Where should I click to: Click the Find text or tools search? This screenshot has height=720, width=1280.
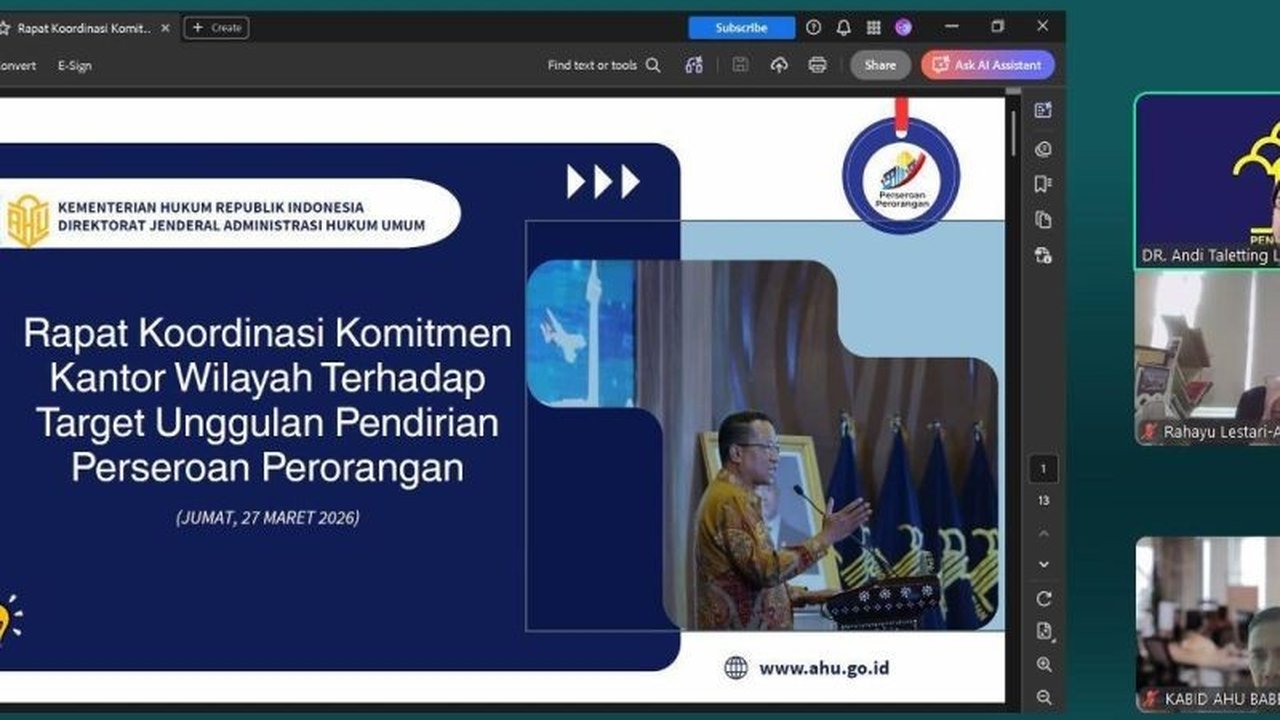[x=604, y=65]
